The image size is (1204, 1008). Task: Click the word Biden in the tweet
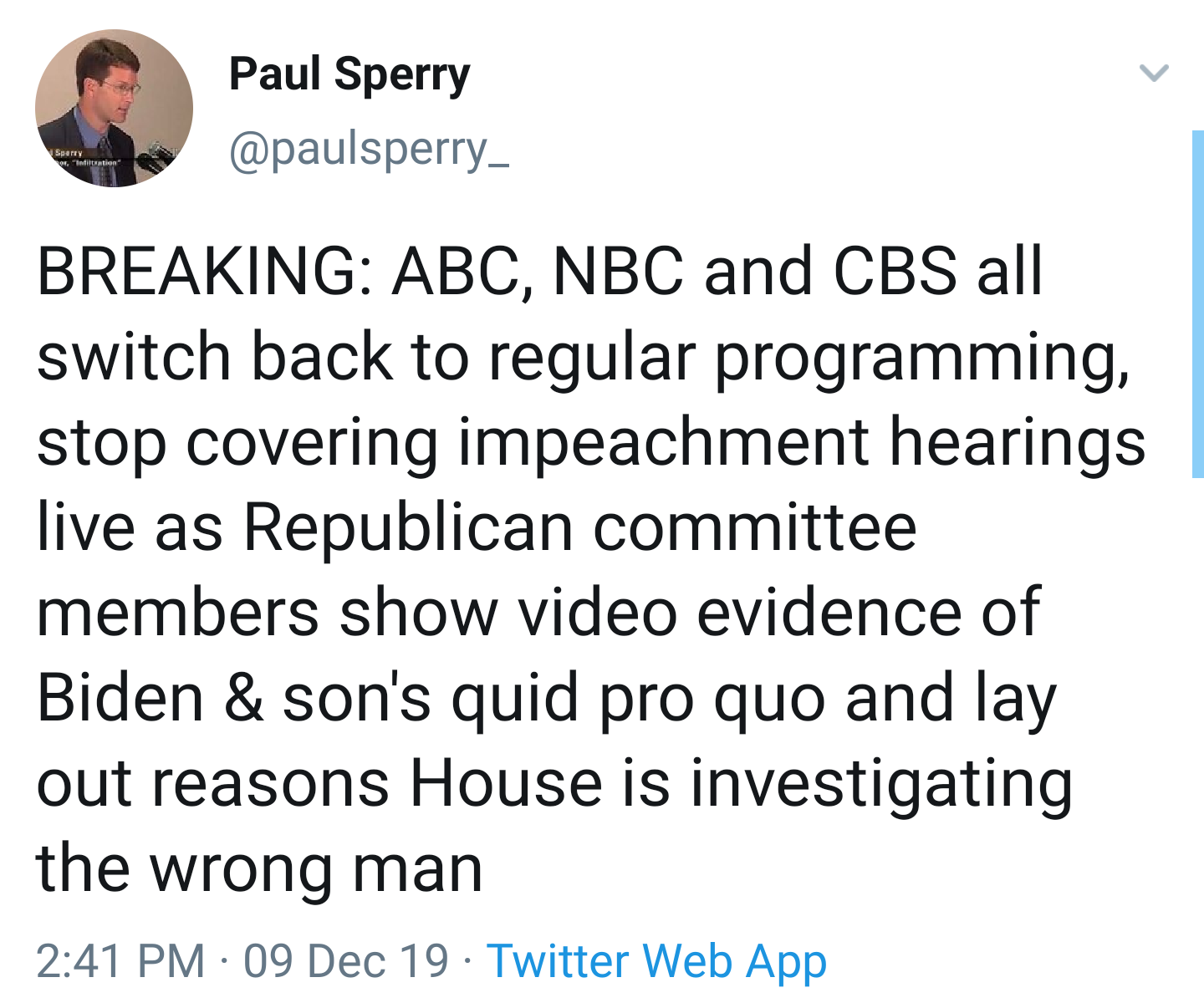120,698
